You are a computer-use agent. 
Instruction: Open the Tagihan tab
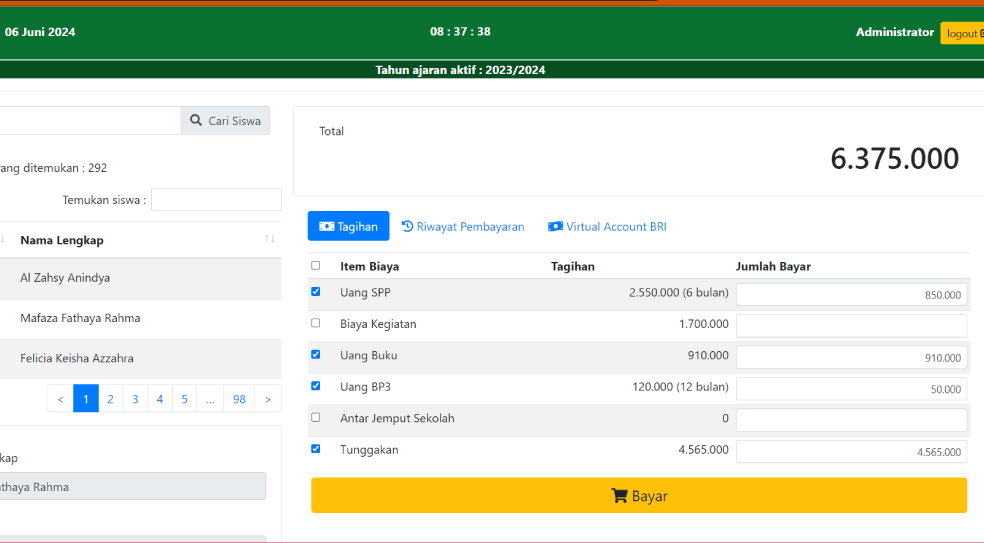[x=348, y=227]
